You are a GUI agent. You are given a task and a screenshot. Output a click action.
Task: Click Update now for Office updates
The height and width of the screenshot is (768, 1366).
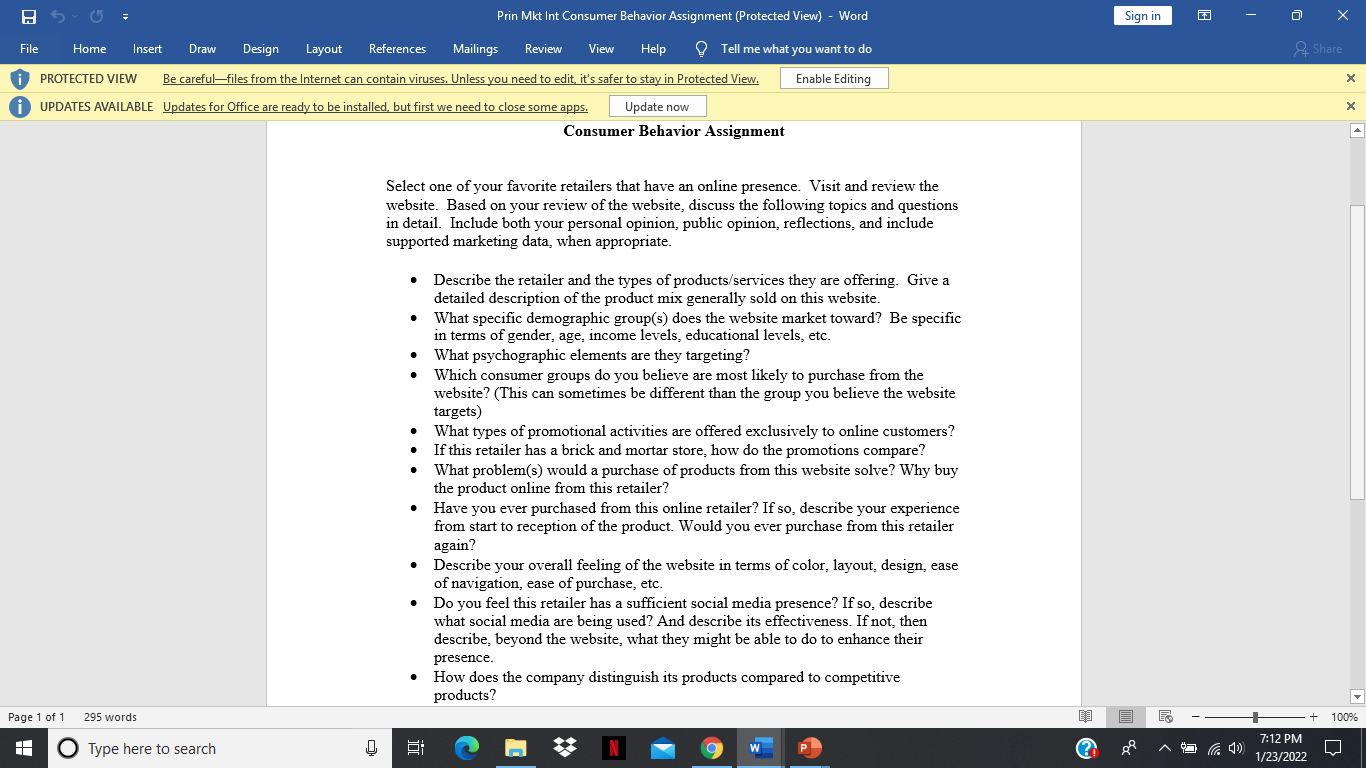point(657,105)
